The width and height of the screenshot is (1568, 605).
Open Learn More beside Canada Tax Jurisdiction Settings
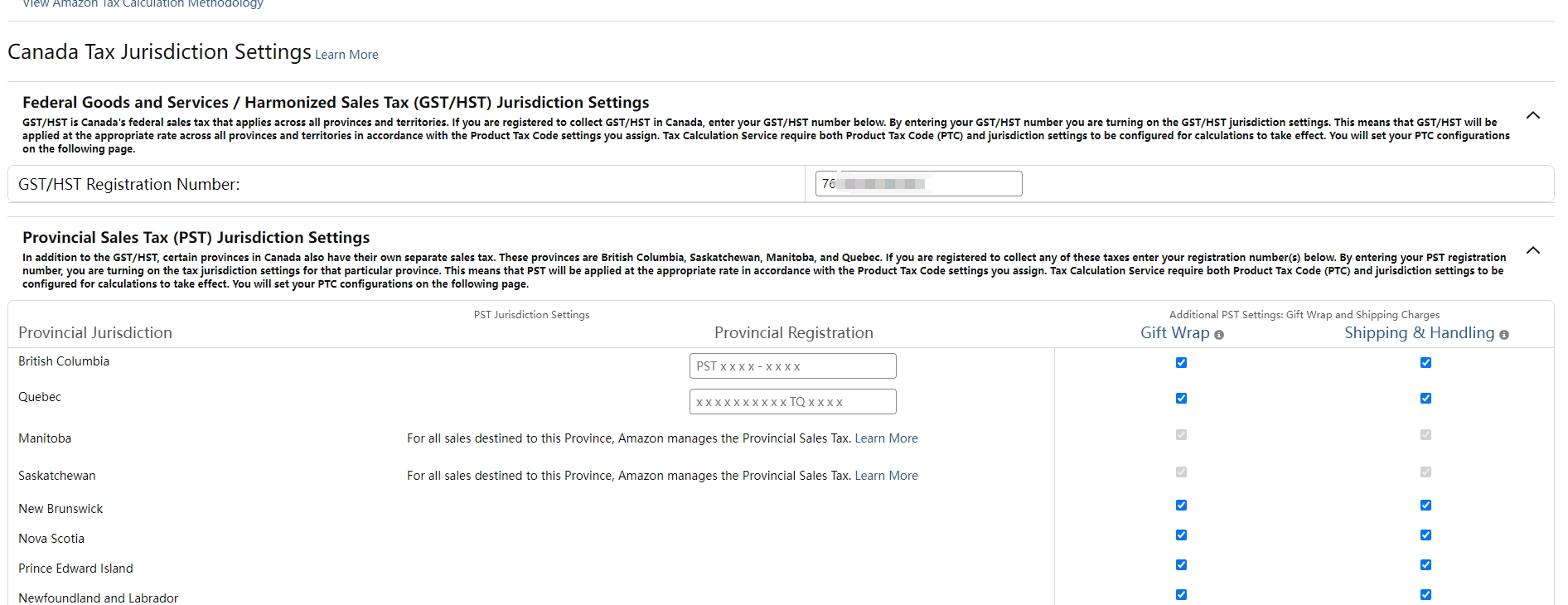pos(346,55)
